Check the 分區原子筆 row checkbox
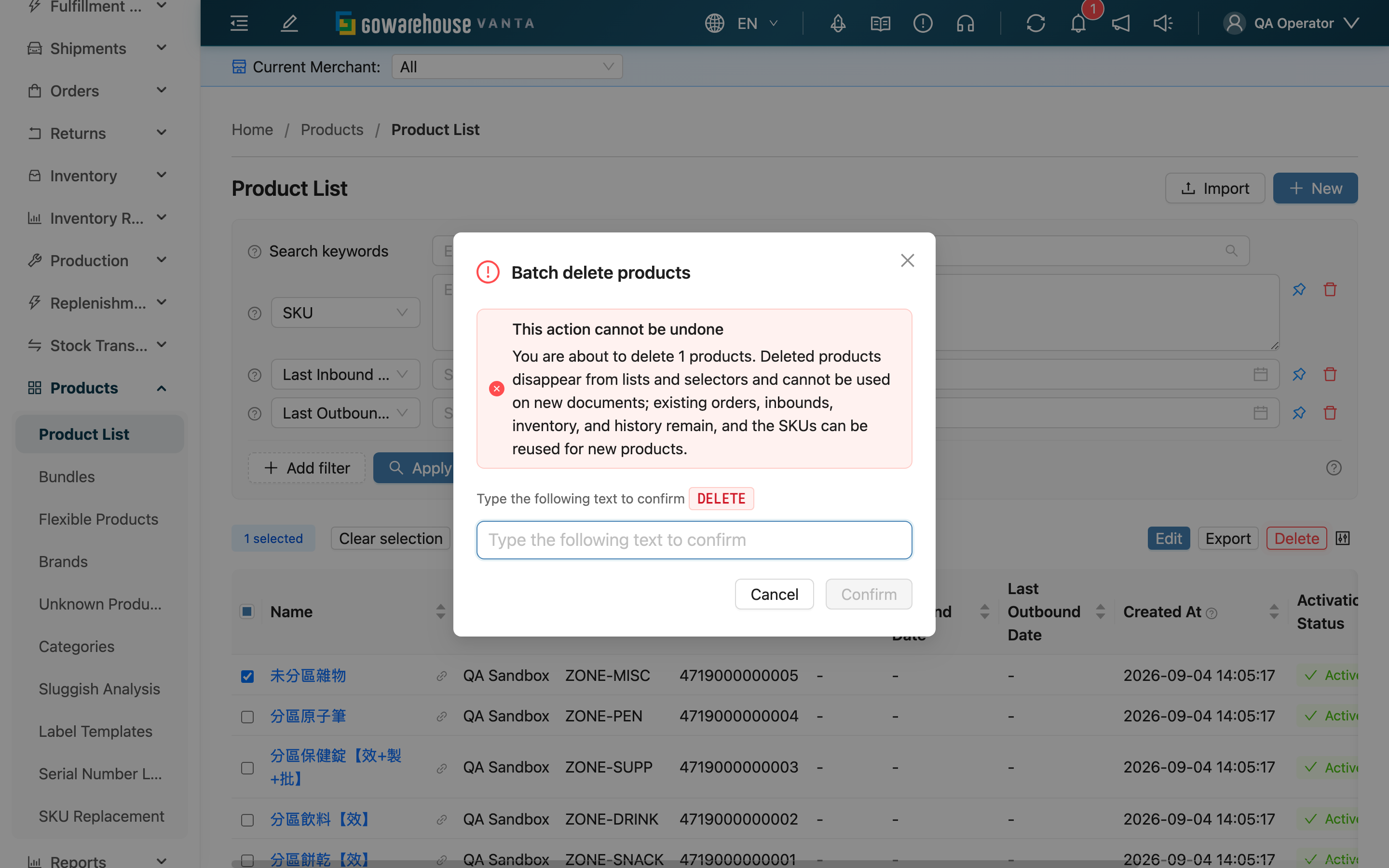The image size is (1389, 868). click(247, 717)
